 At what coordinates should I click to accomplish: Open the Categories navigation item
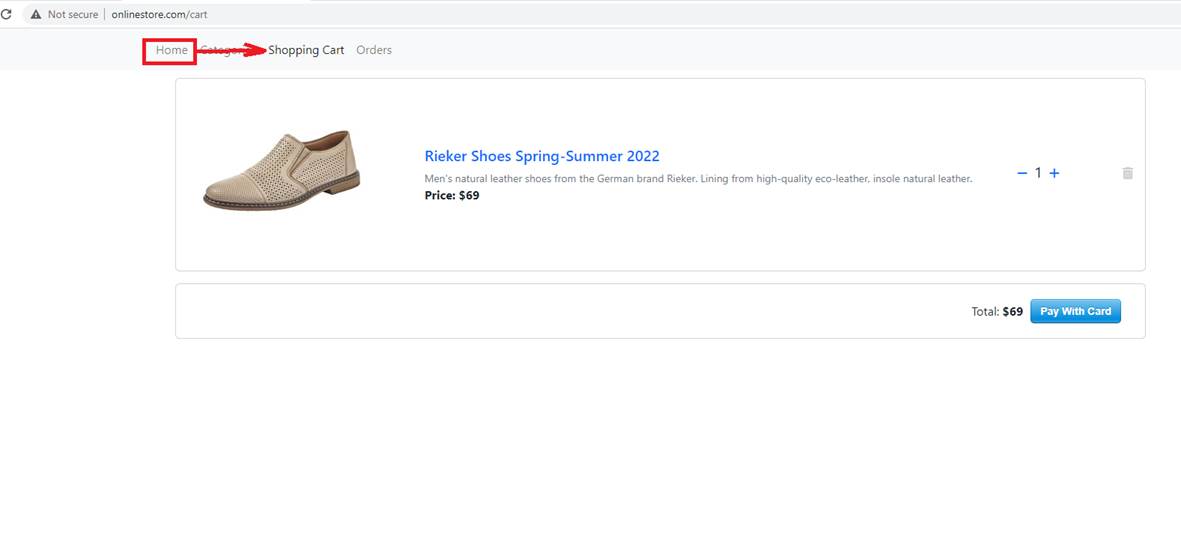(218, 50)
